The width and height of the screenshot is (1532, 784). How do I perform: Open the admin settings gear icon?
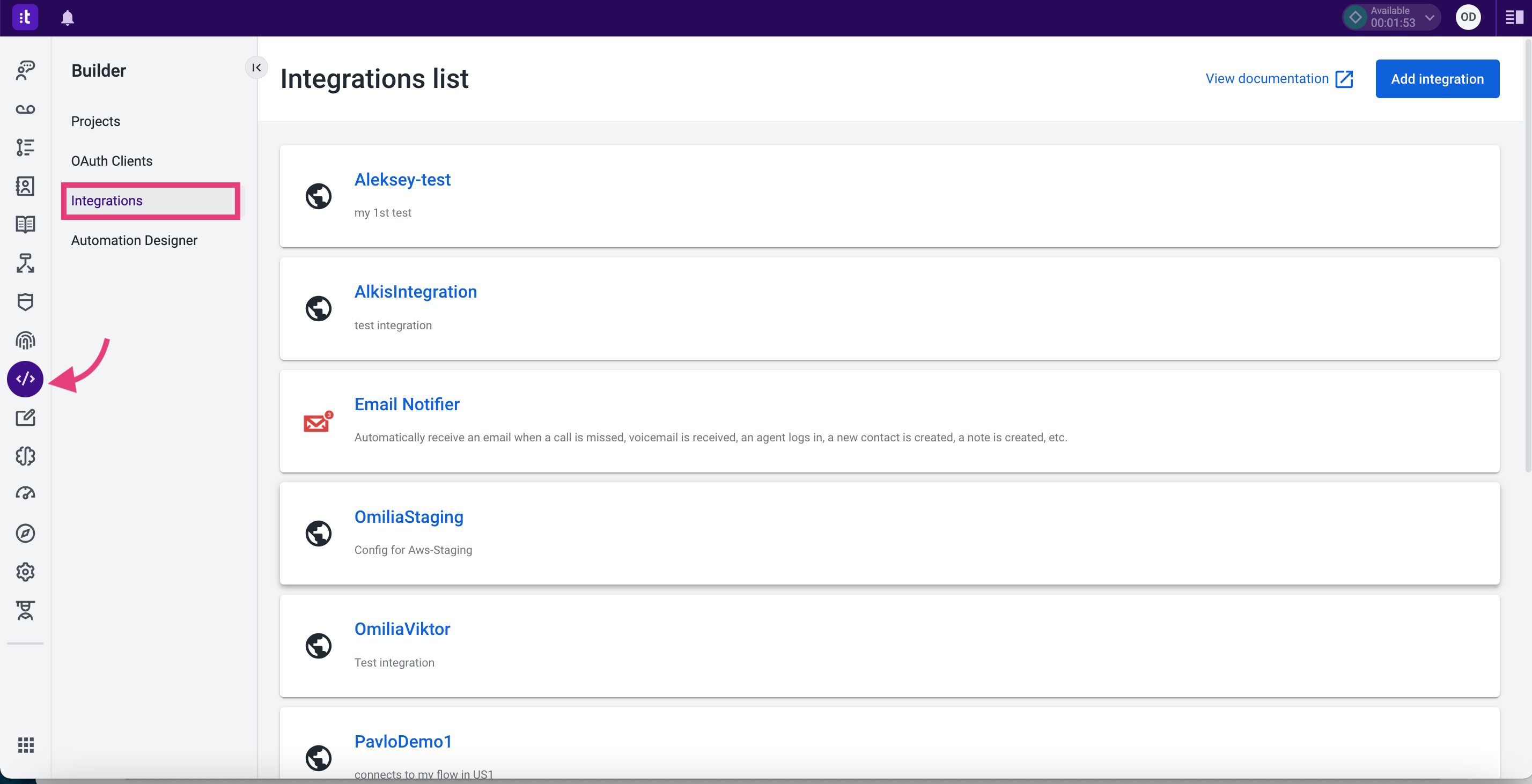[26, 572]
